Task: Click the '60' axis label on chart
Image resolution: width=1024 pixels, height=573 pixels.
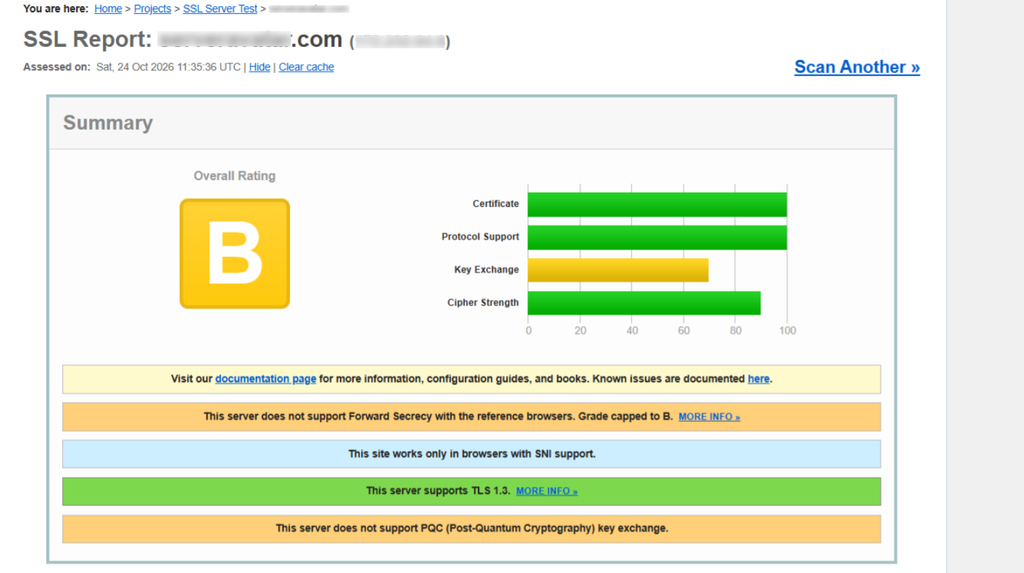Action: (684, 331)
